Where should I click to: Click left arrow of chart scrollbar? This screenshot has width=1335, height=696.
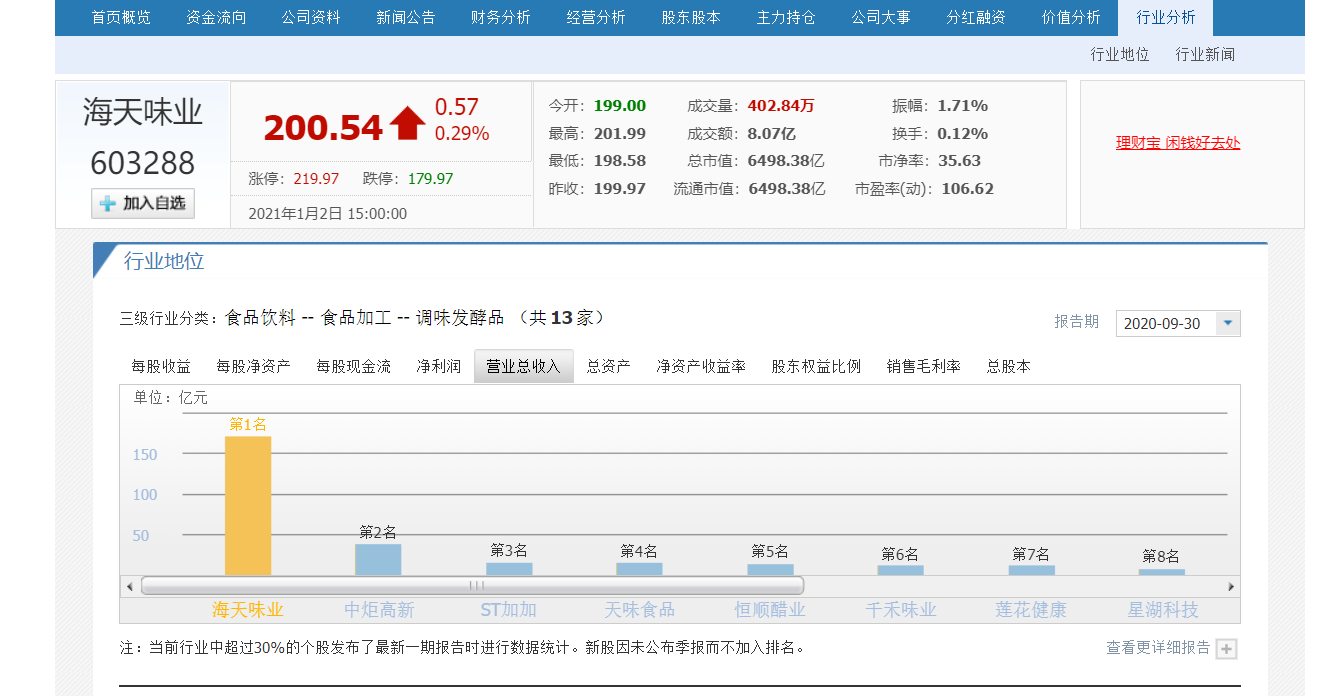[129, 586]
